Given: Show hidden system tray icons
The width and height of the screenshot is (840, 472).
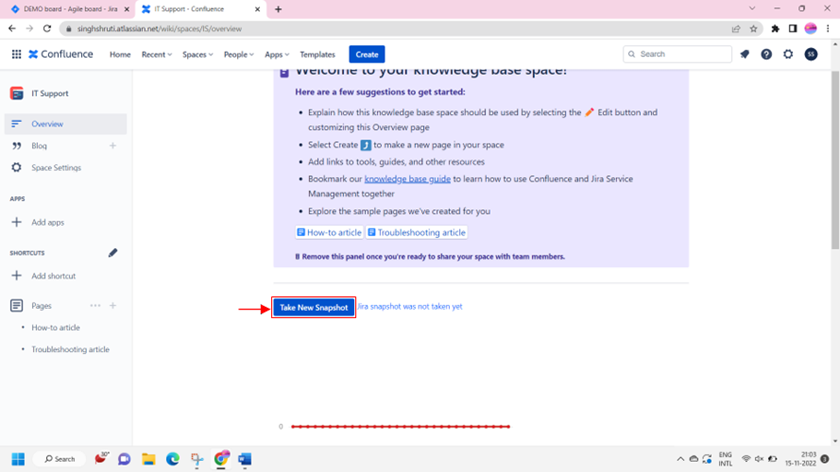Looking at the screenshot, I should [x=680, y=459].
